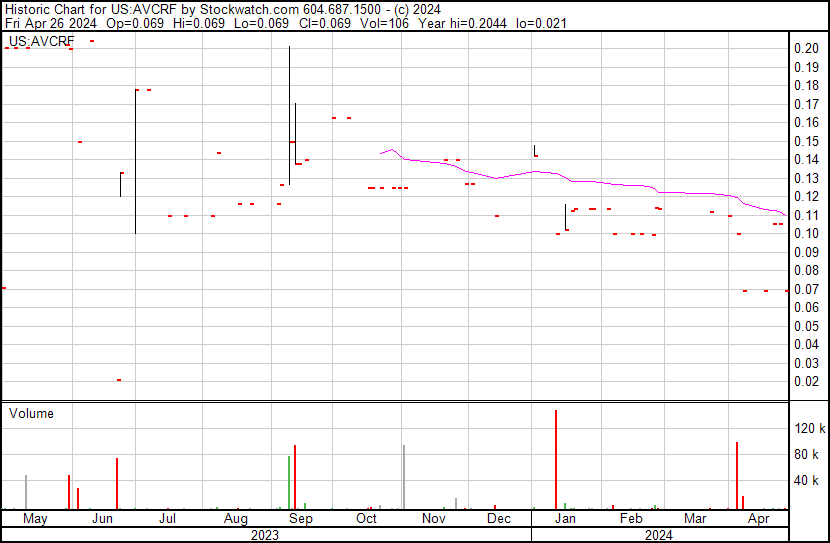Click the 0.10 price axis label
830x543 pixels.
(x=806, y=233)
